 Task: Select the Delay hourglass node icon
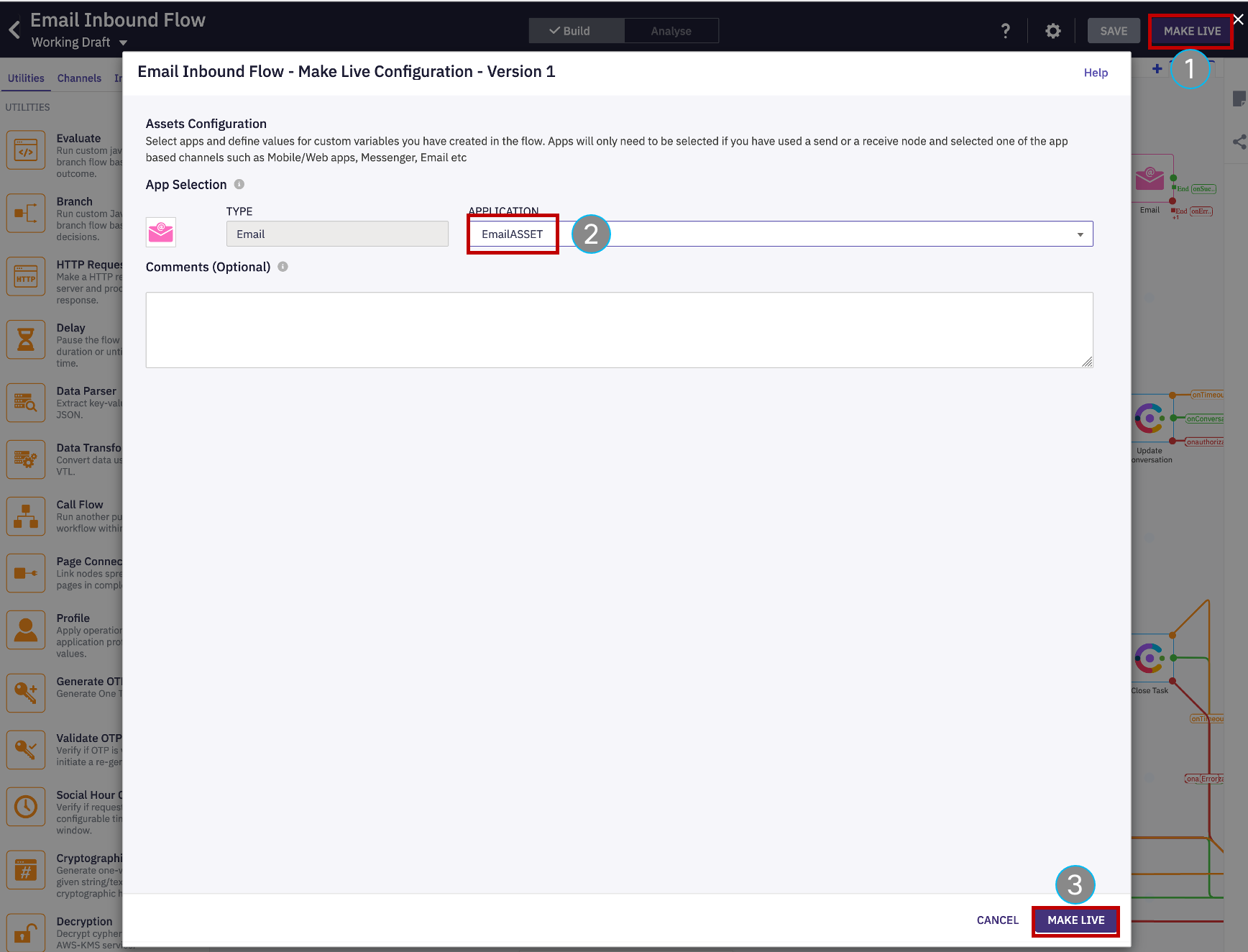pos(26,340)
